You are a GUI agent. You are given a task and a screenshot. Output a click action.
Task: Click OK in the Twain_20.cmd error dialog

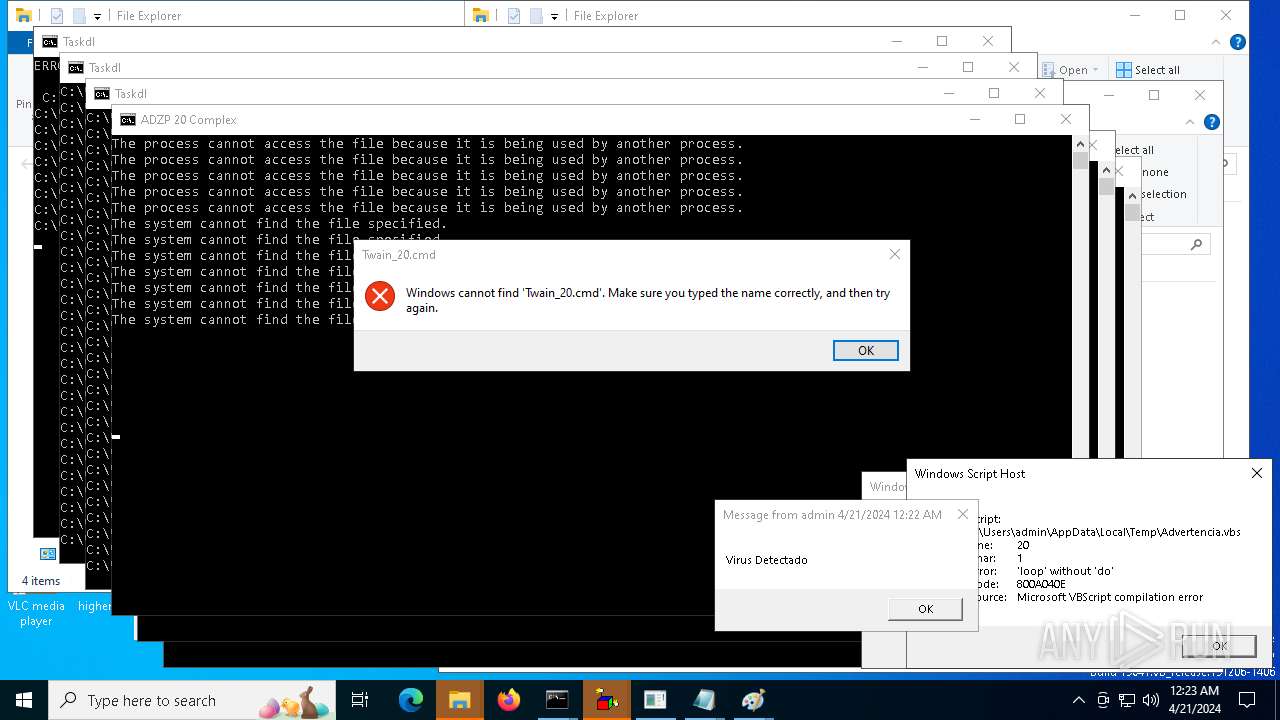[865, 350]
